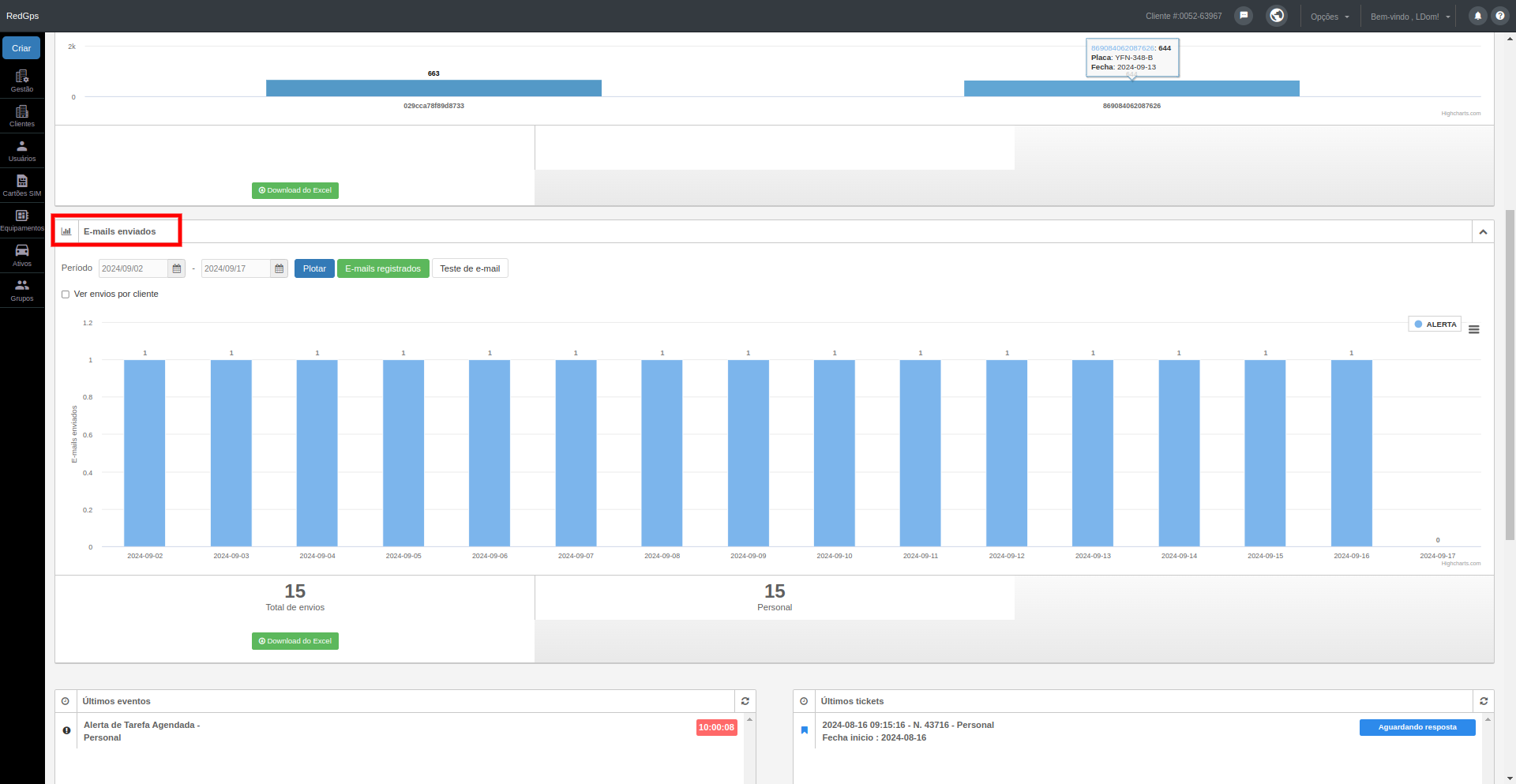Click the Criar button in sidebar
The width and height of the screenshot is (1516, 784).
click(21, 48)
